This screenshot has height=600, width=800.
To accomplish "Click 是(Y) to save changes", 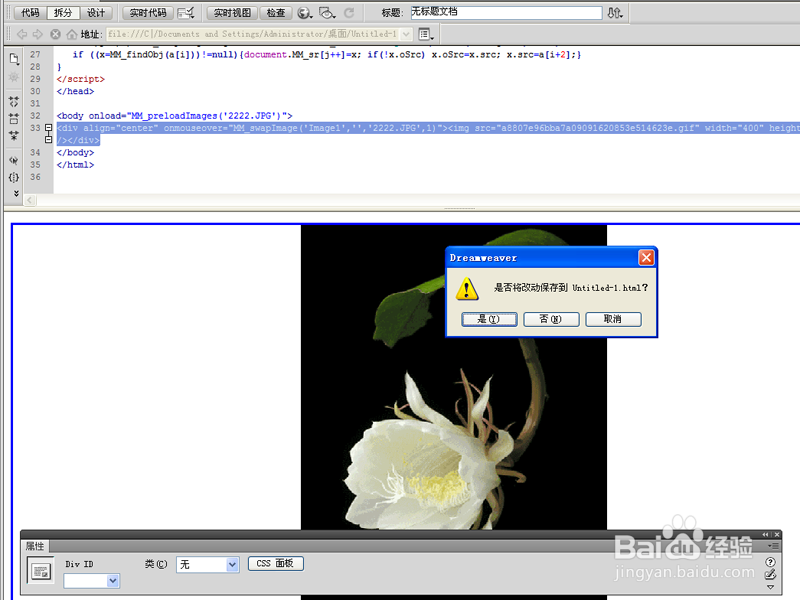I will tap(489, 319).
